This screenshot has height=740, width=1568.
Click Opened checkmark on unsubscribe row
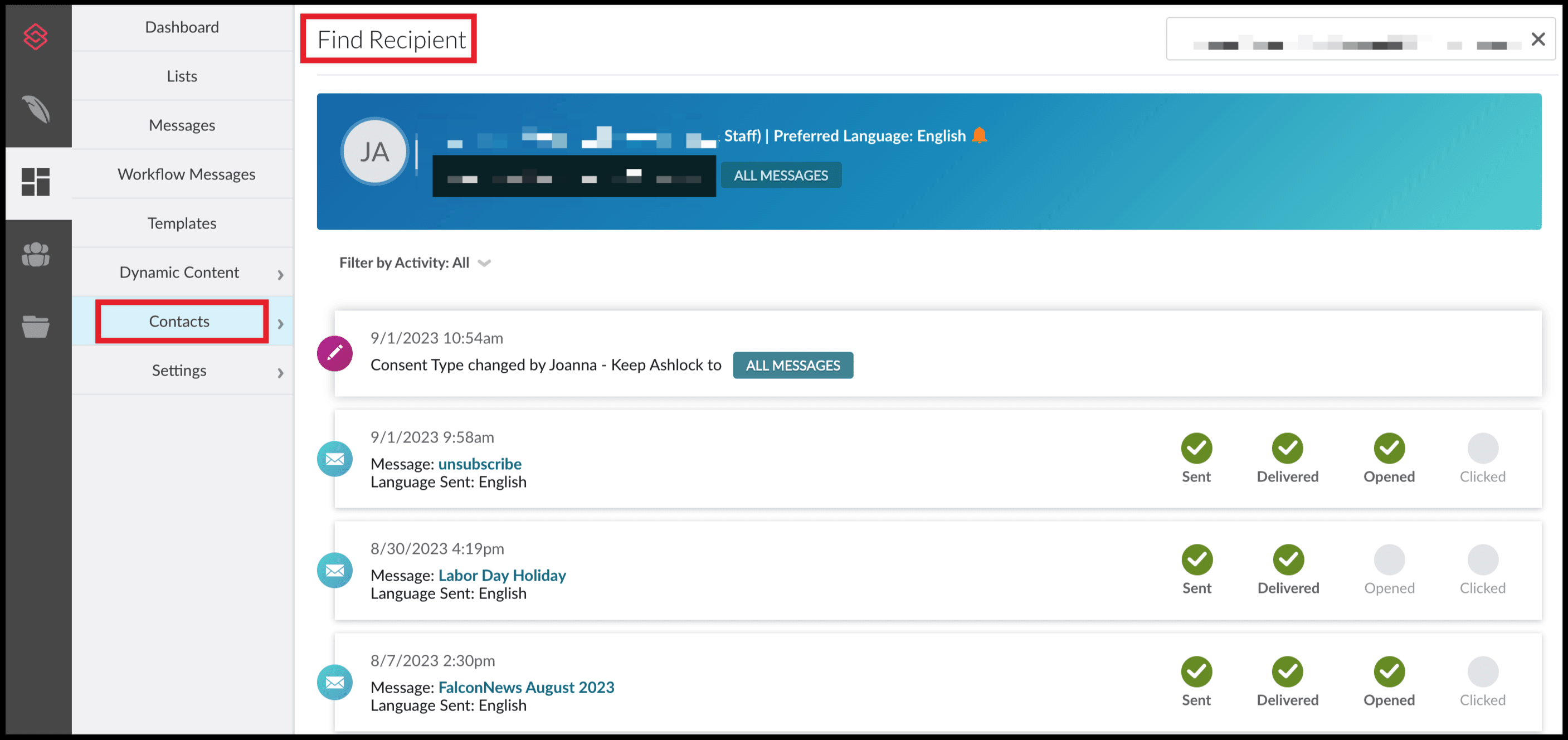1389,449
